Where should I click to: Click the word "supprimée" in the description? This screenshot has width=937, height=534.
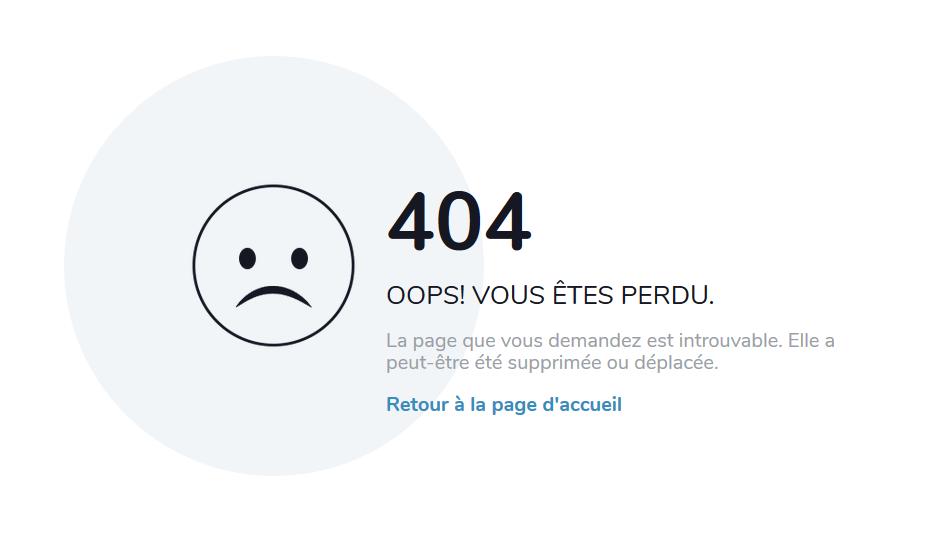[x=554, y=363]
